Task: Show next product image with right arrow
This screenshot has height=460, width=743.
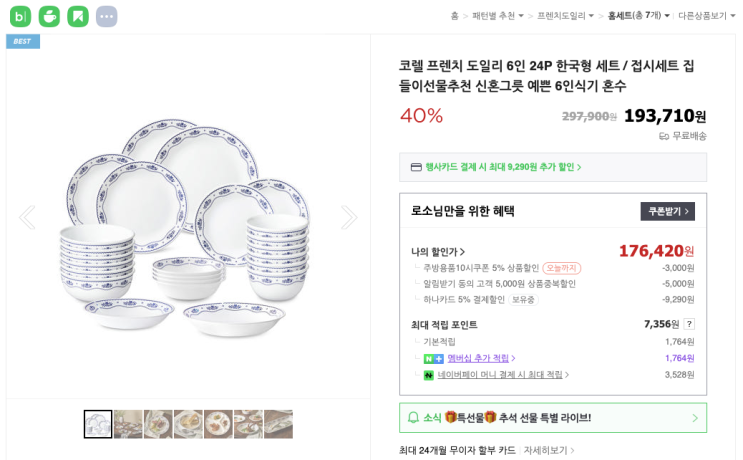Action: click(x=348, y=217)
